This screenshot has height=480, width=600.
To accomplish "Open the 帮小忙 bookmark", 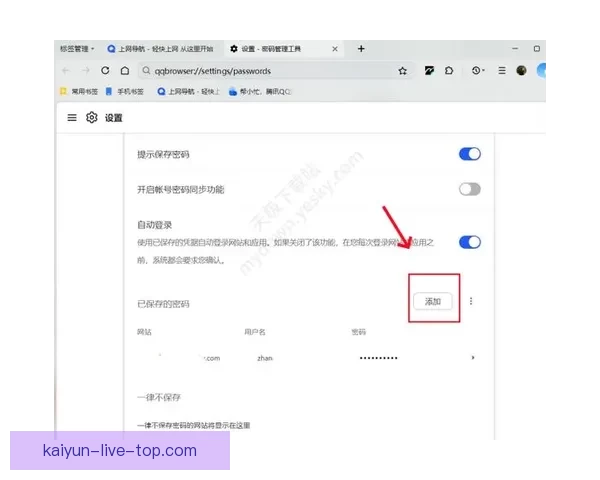I will click(x=260, y=91).
